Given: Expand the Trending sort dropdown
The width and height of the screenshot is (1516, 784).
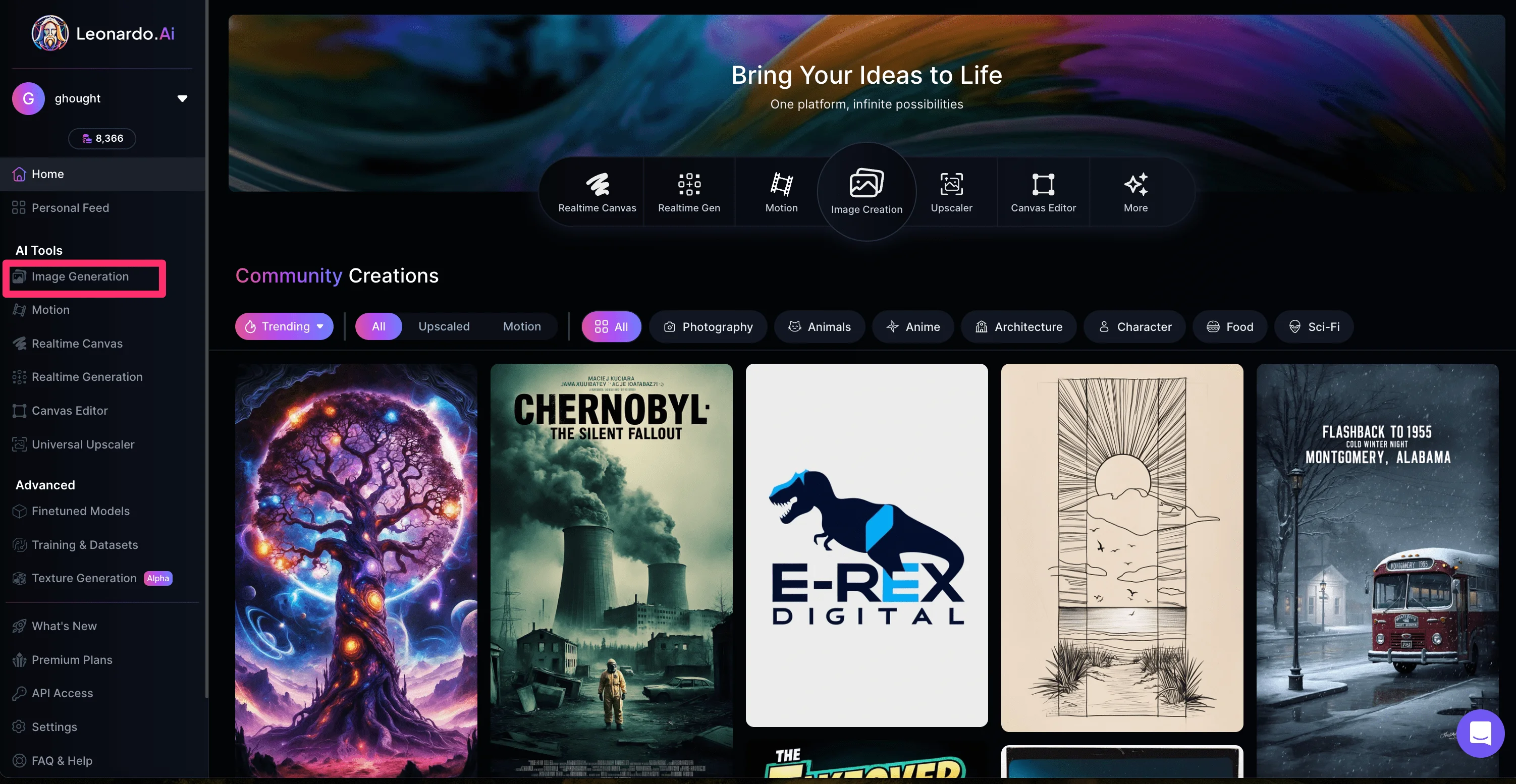Looking at the screenshot, I should pyautogui.click(x=284, y=326).
